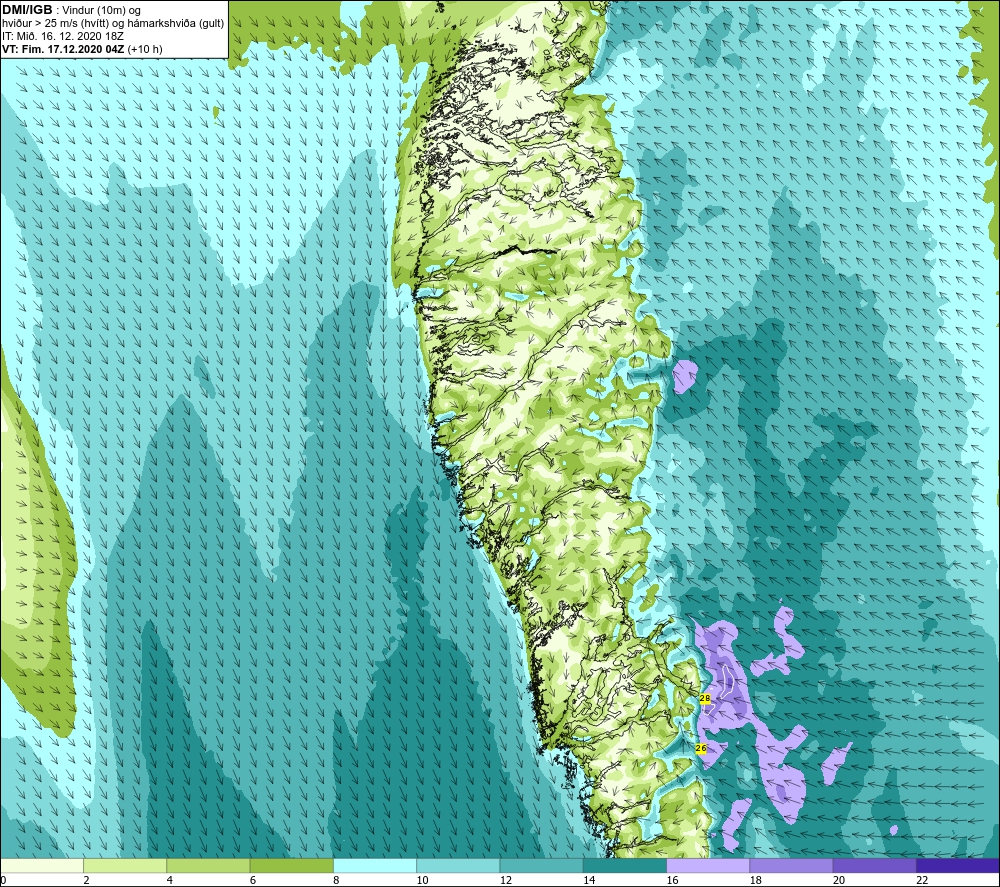
Task: Click the 14–16 m/s dark teal scale swatch
Action: coord(625,865)
